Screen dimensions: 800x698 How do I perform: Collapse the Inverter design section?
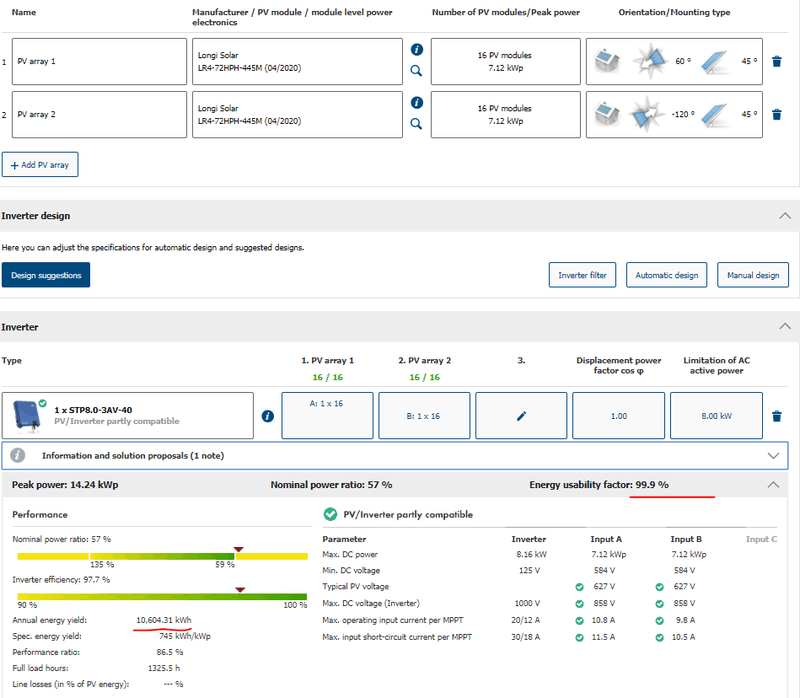(785, 216)
